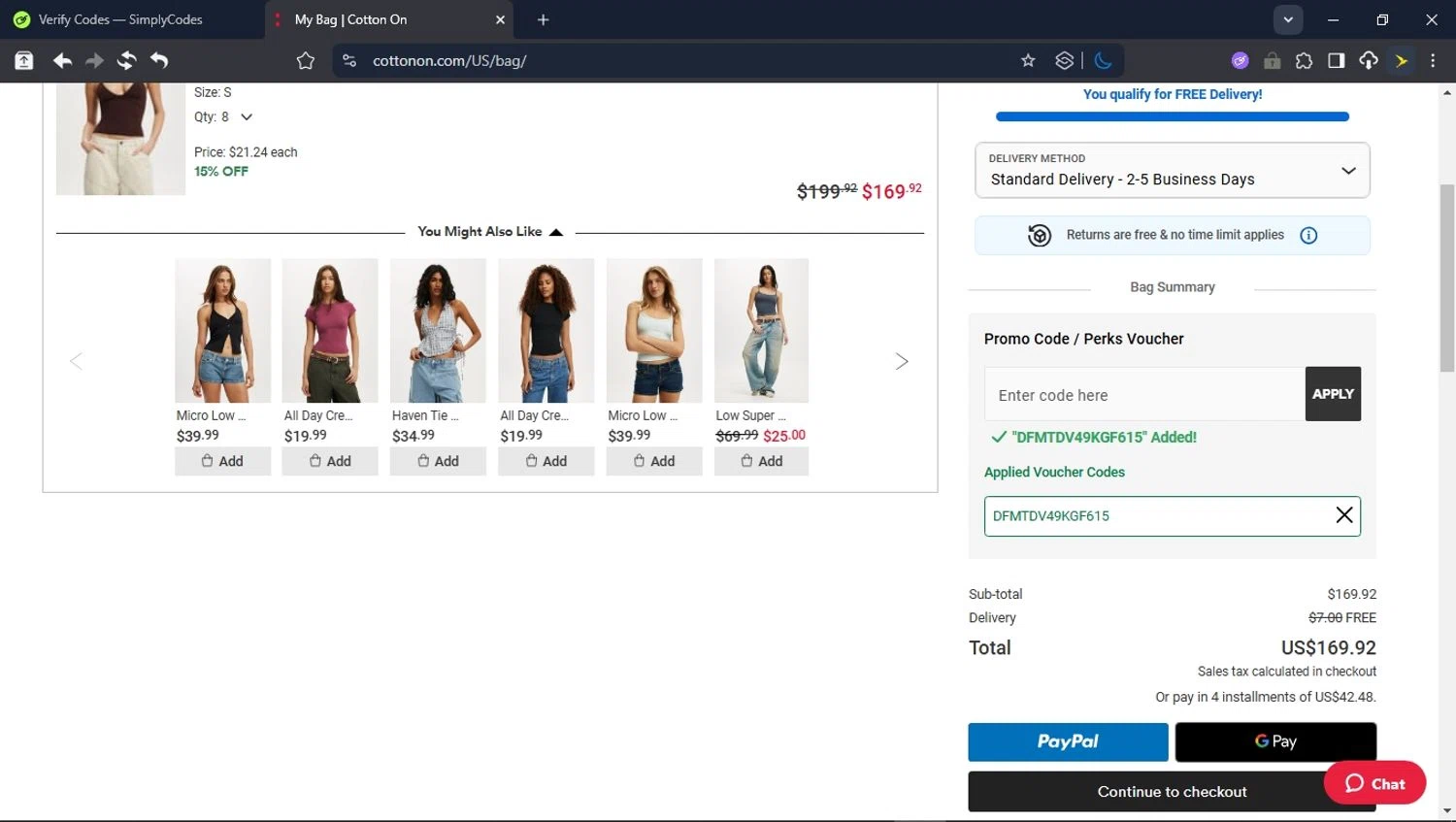Click the page vertical scrollbar thumb
The height and width of the screenshot is (822, 1456).
pos(1447,279)
